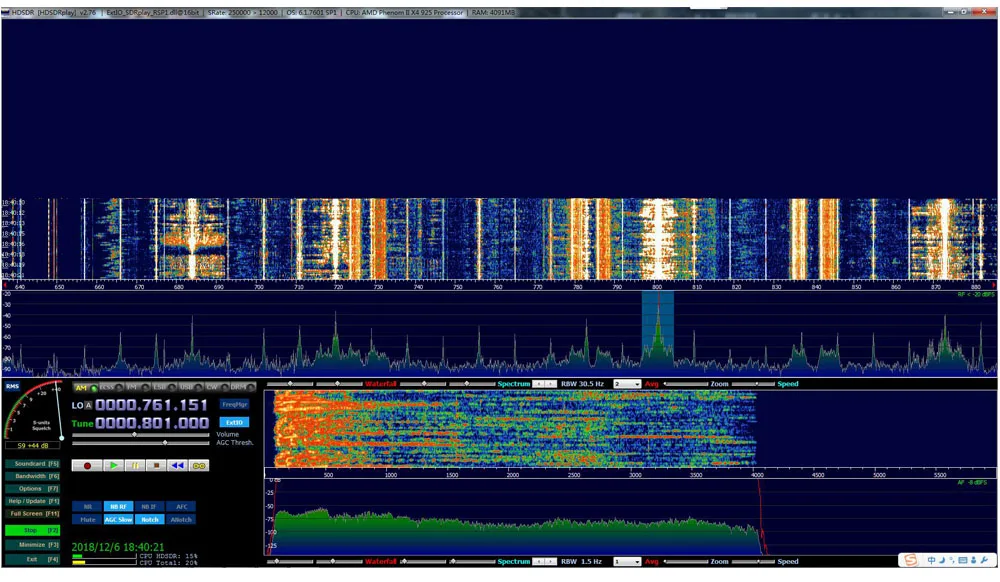Adjust the lower Zoom slider
Viewport: 1000px width, 582px height.
pos(686,562)
